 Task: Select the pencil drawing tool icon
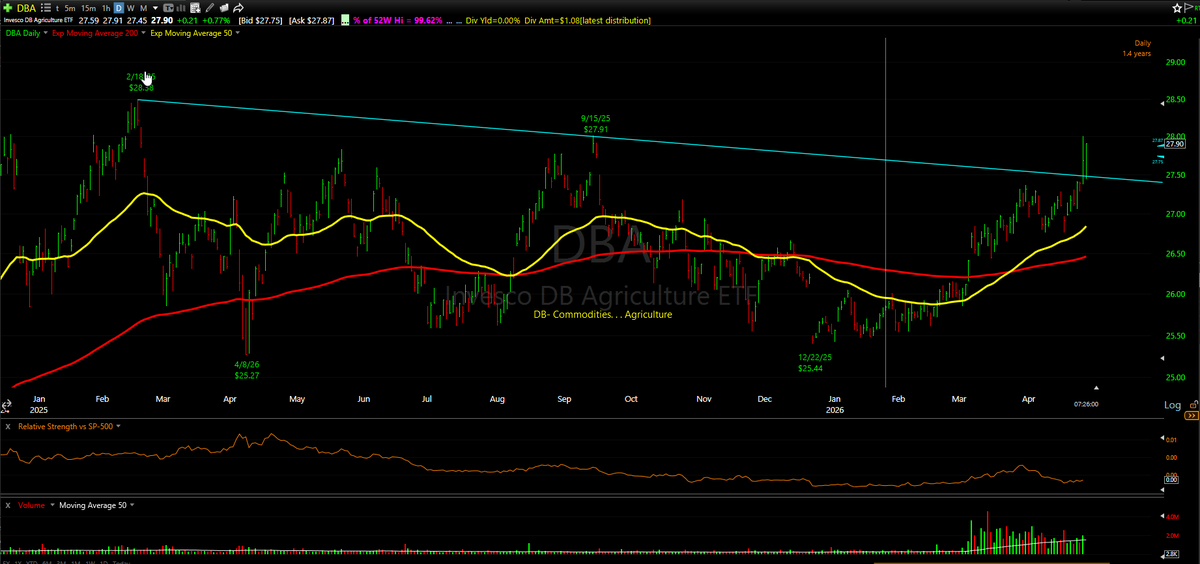point(209,8)
